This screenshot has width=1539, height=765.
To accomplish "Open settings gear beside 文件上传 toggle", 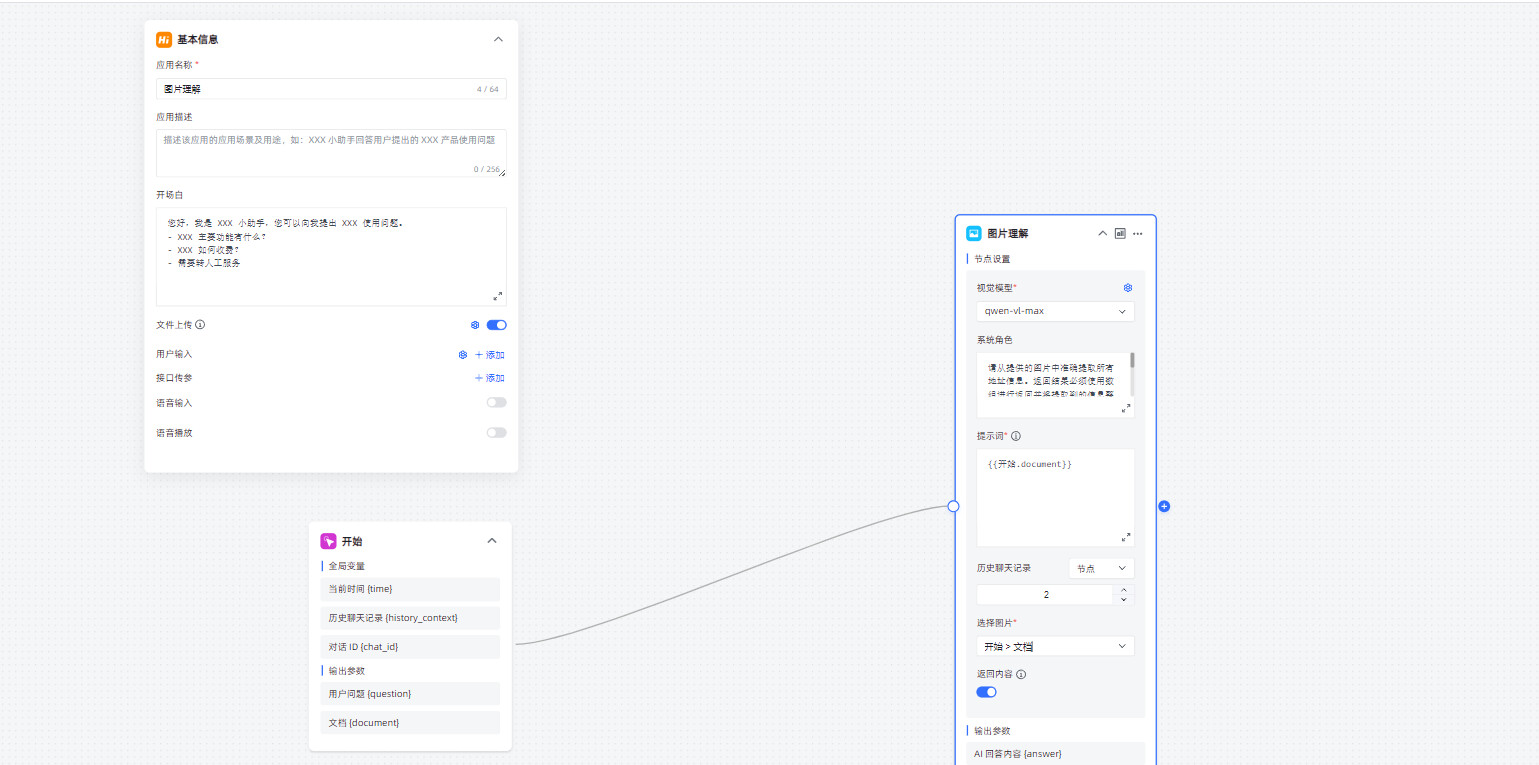I will point(475,325).
